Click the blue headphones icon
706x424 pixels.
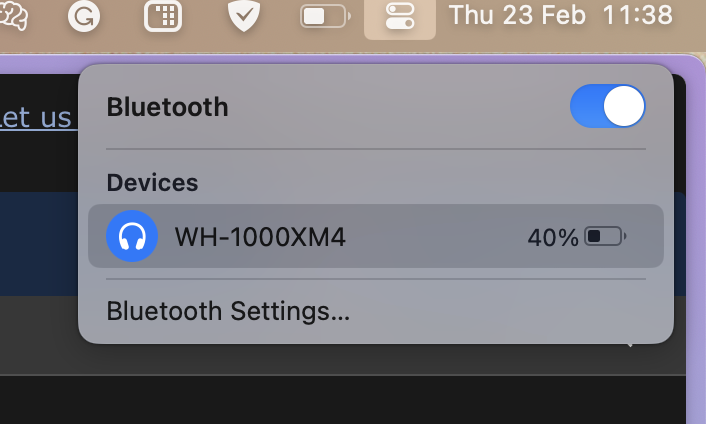point(132,236)
